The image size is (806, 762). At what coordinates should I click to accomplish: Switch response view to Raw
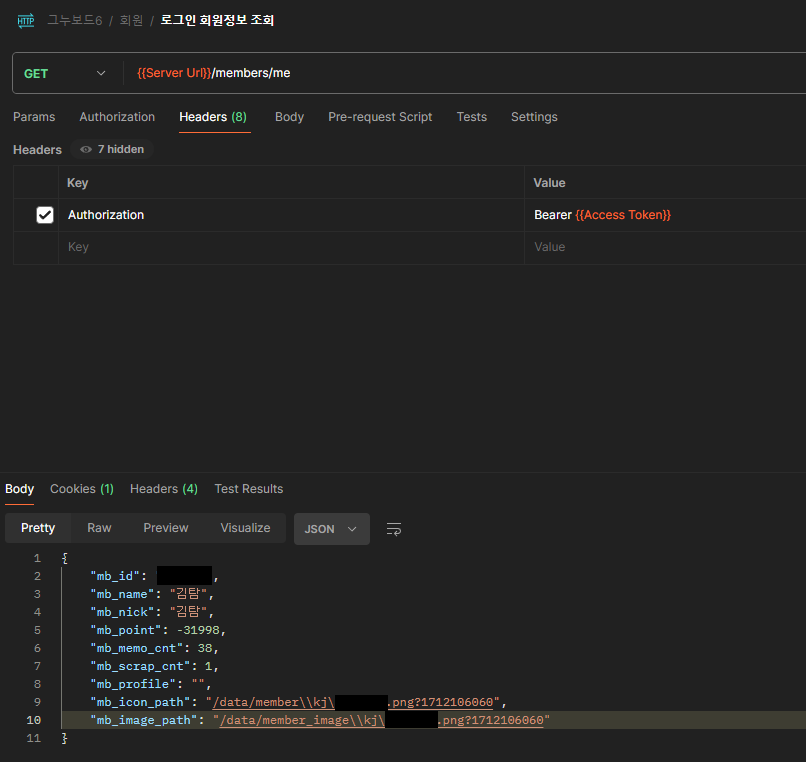99,528
